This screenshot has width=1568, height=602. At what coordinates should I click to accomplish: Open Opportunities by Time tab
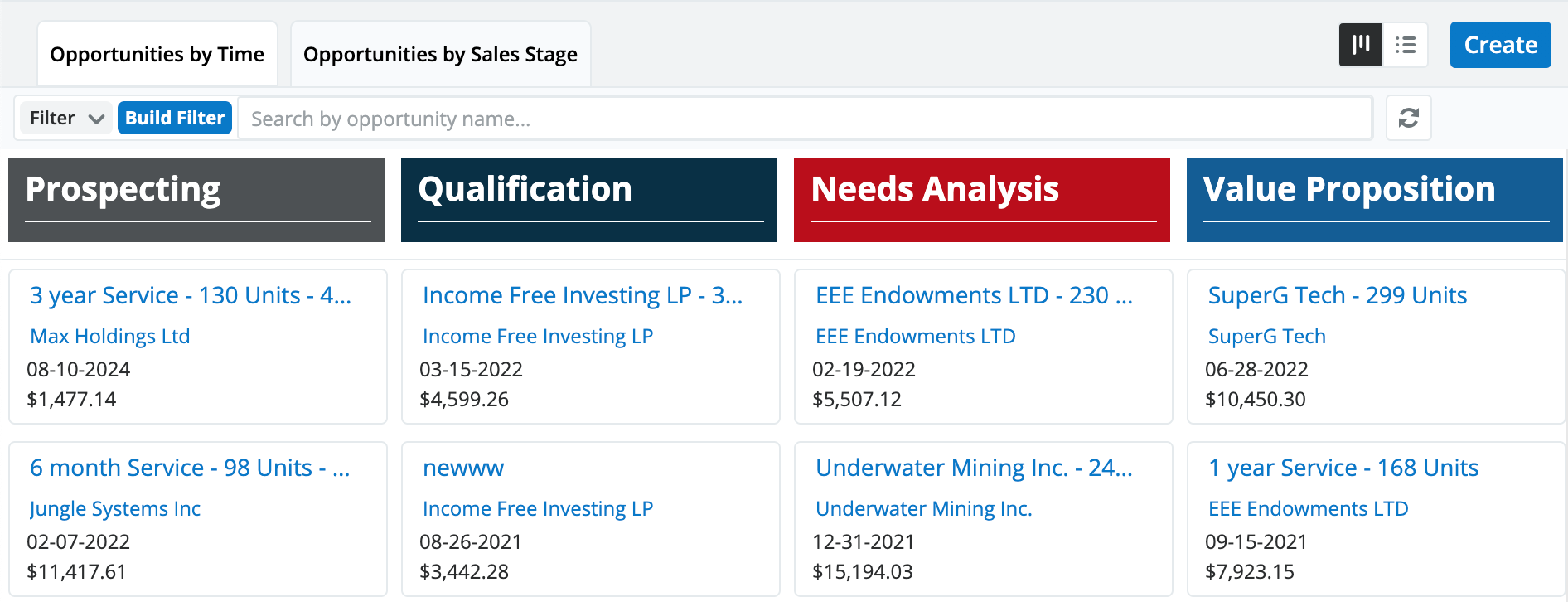click(x=157, y=54)
